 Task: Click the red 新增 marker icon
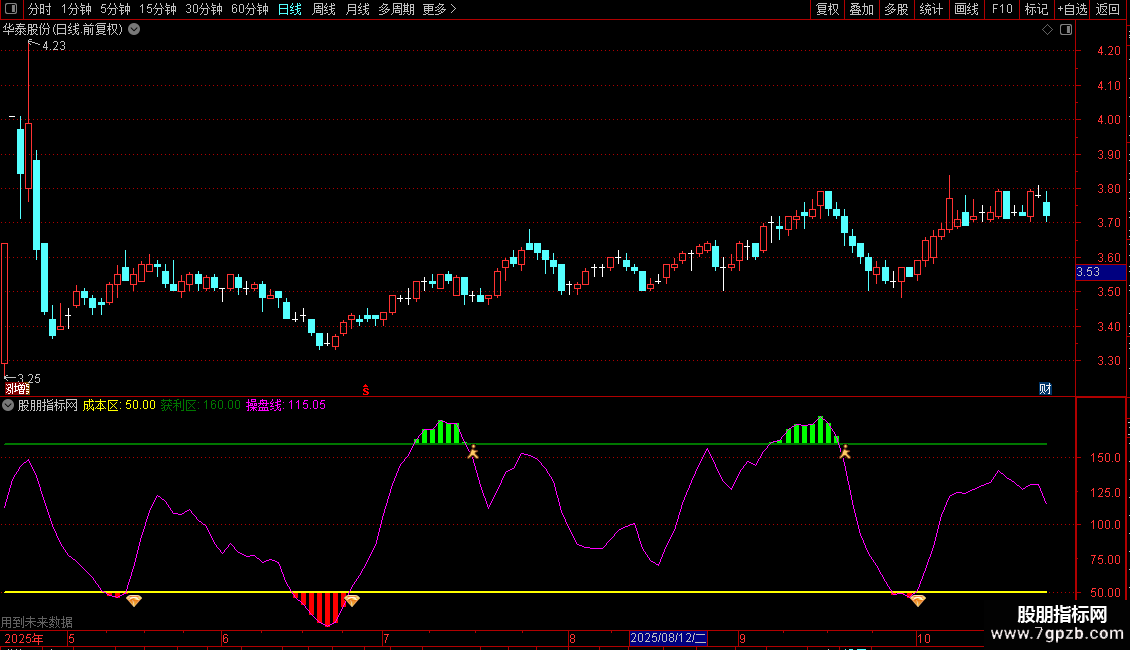pyautogui.click(x=17, y=389)
